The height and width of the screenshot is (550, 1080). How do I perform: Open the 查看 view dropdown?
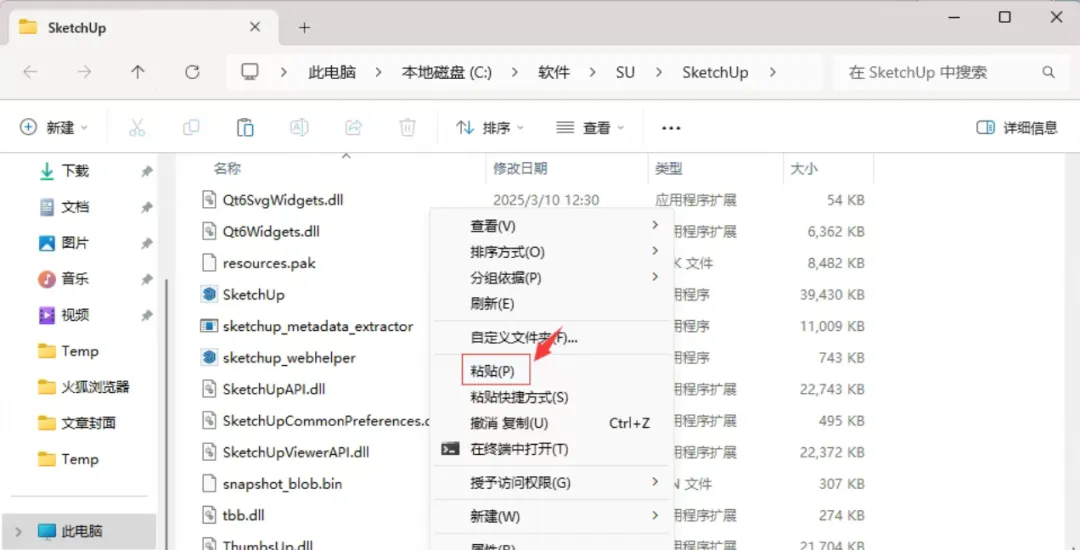click(x=590, y=127)
